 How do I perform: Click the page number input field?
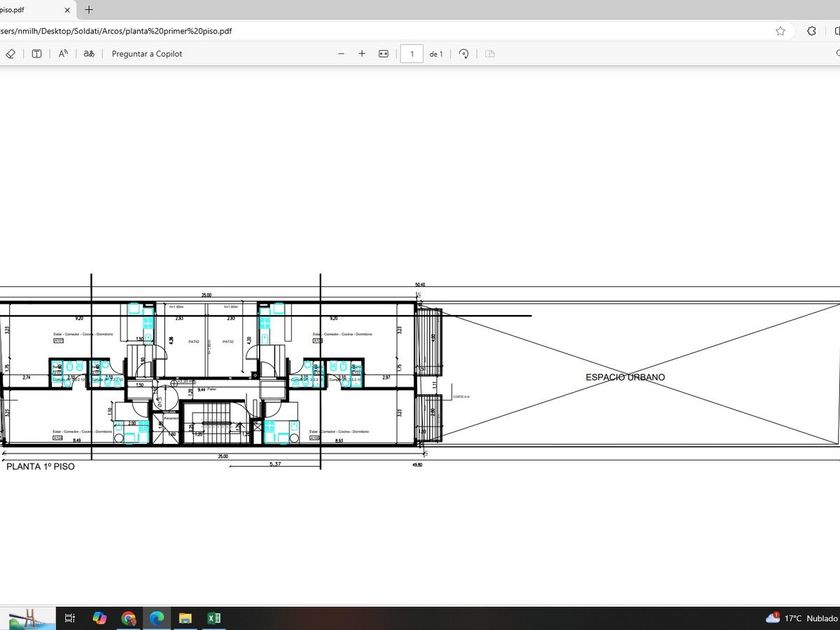click(411, 54)
